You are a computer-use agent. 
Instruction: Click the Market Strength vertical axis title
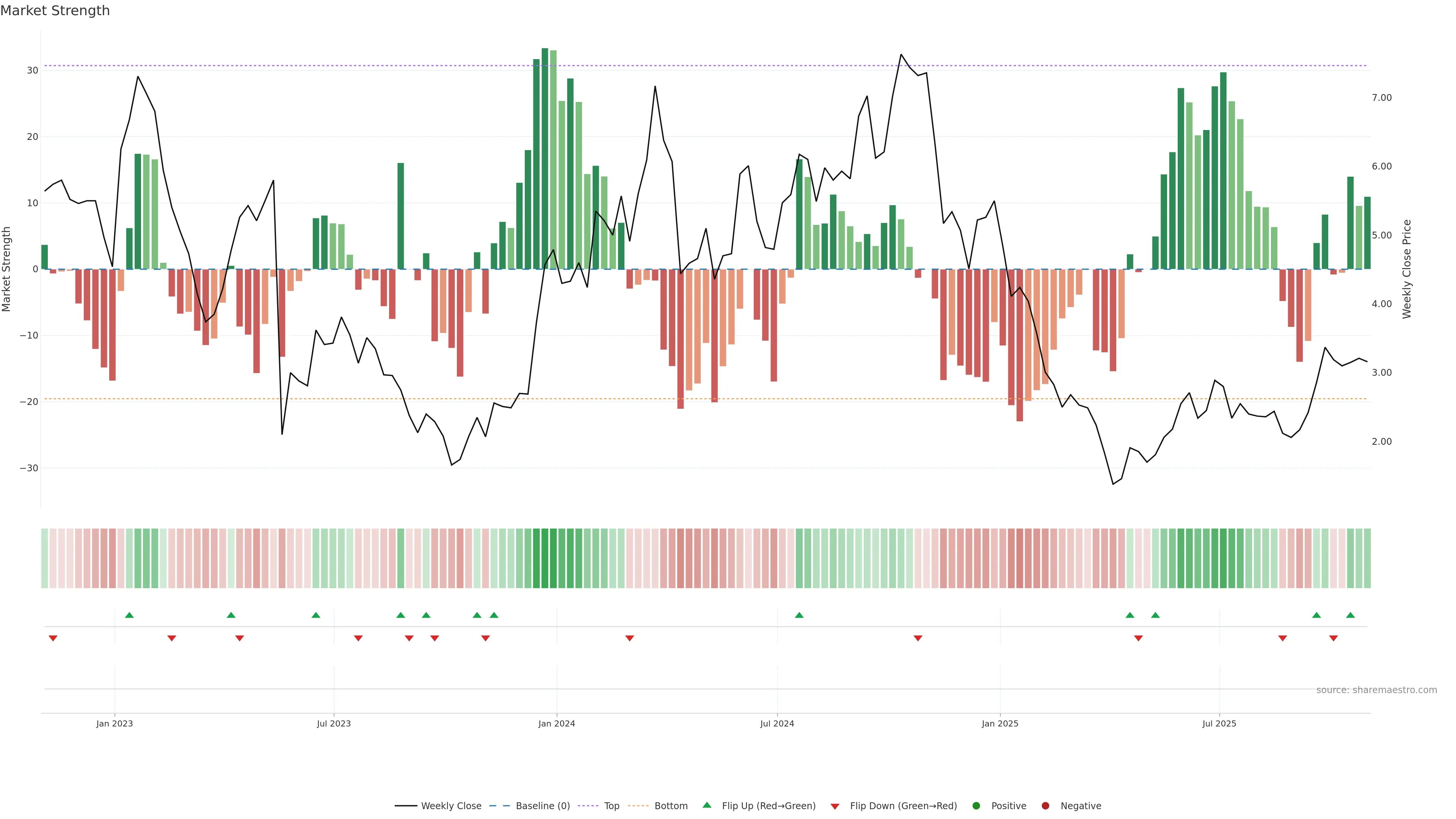click(7, 269)
